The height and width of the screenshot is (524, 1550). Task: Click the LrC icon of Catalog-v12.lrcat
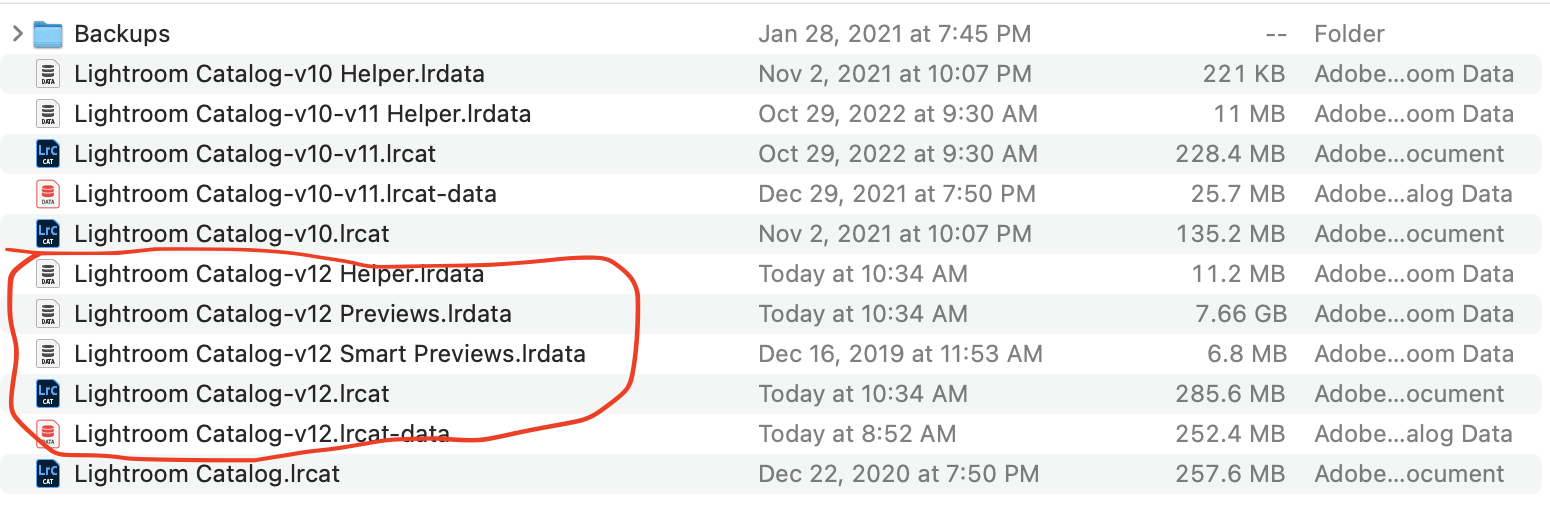point(48,394)
